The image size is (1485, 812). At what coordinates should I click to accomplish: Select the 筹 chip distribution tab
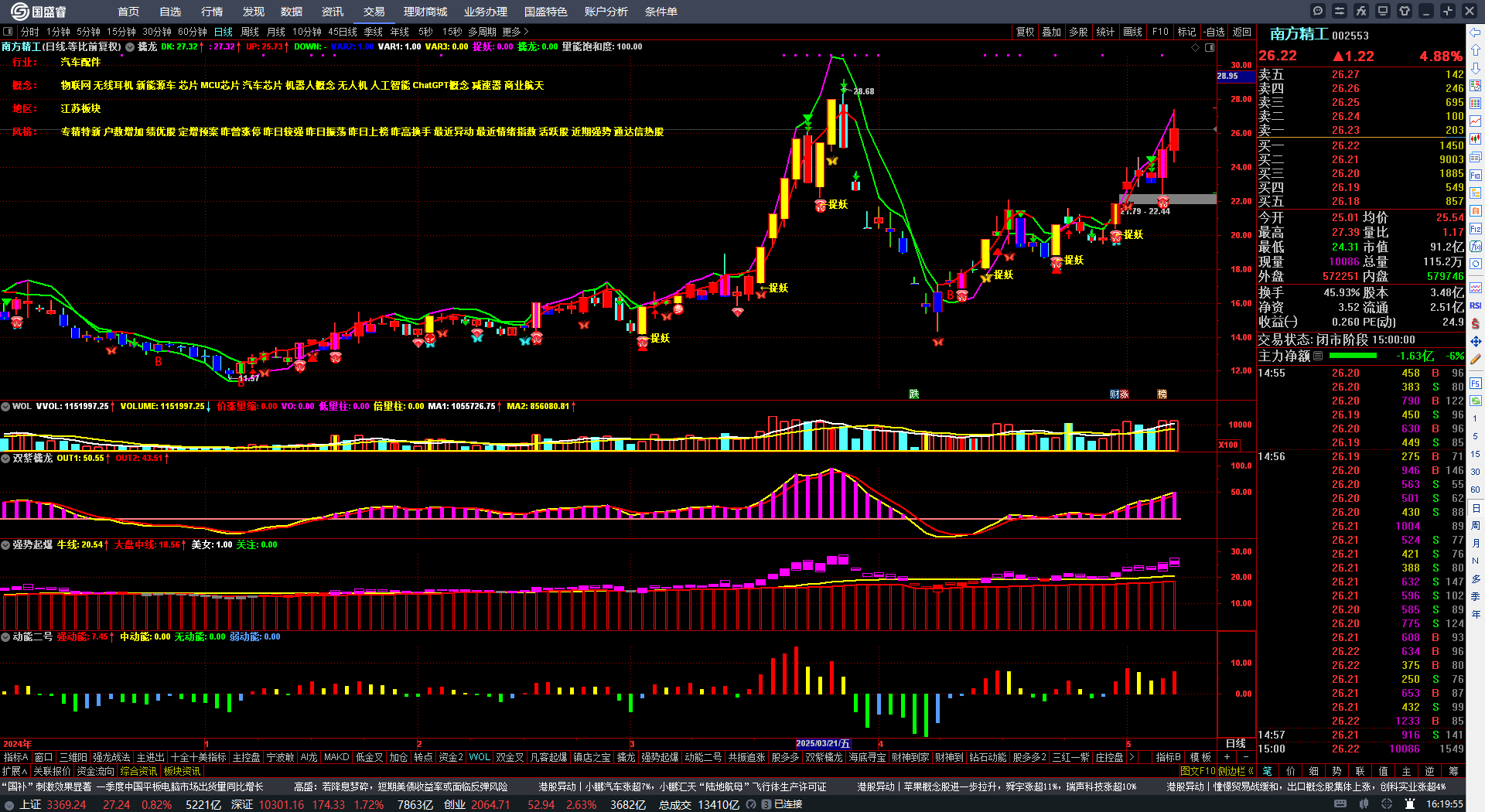1453,771
